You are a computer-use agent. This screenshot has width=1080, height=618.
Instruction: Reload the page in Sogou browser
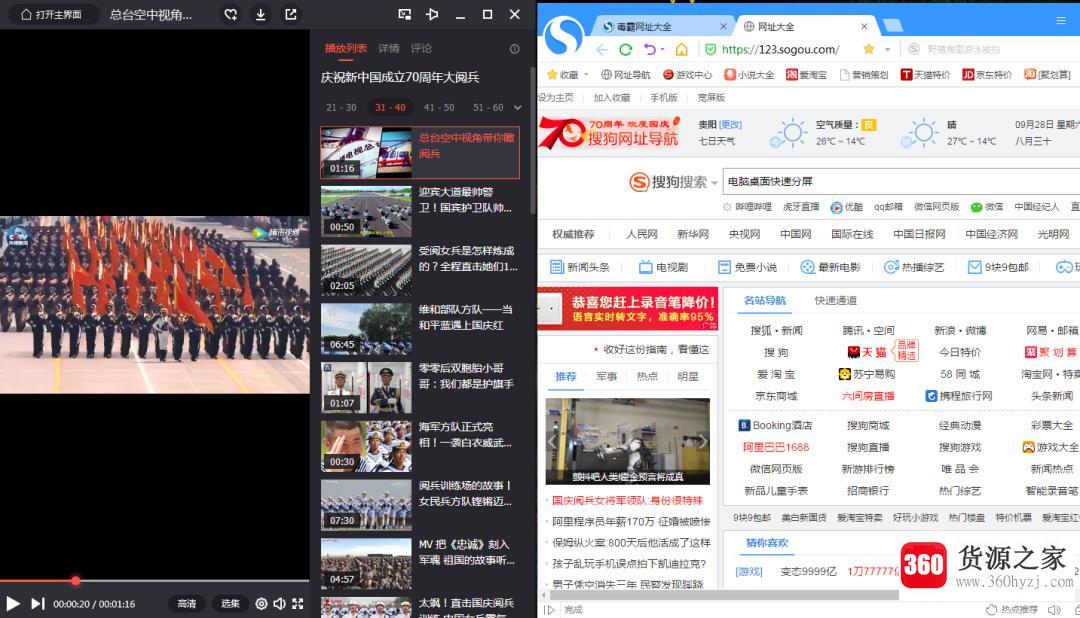pyautogui.click(x=625, y=50)
